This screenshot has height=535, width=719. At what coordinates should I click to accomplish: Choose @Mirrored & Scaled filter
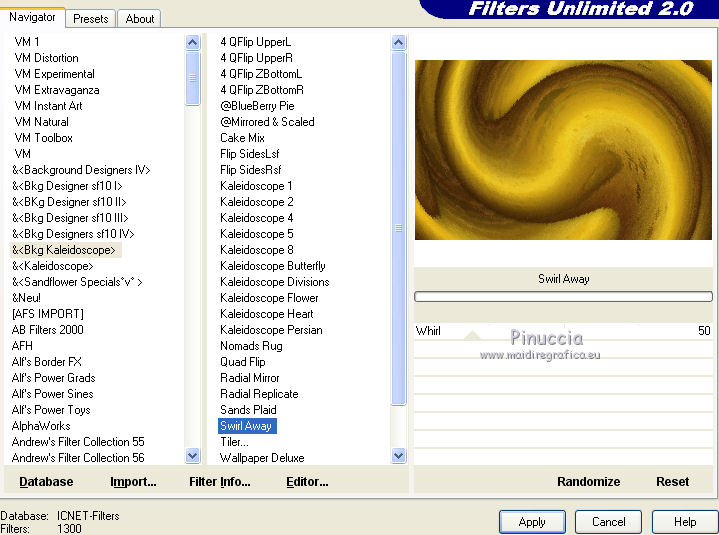267,122
